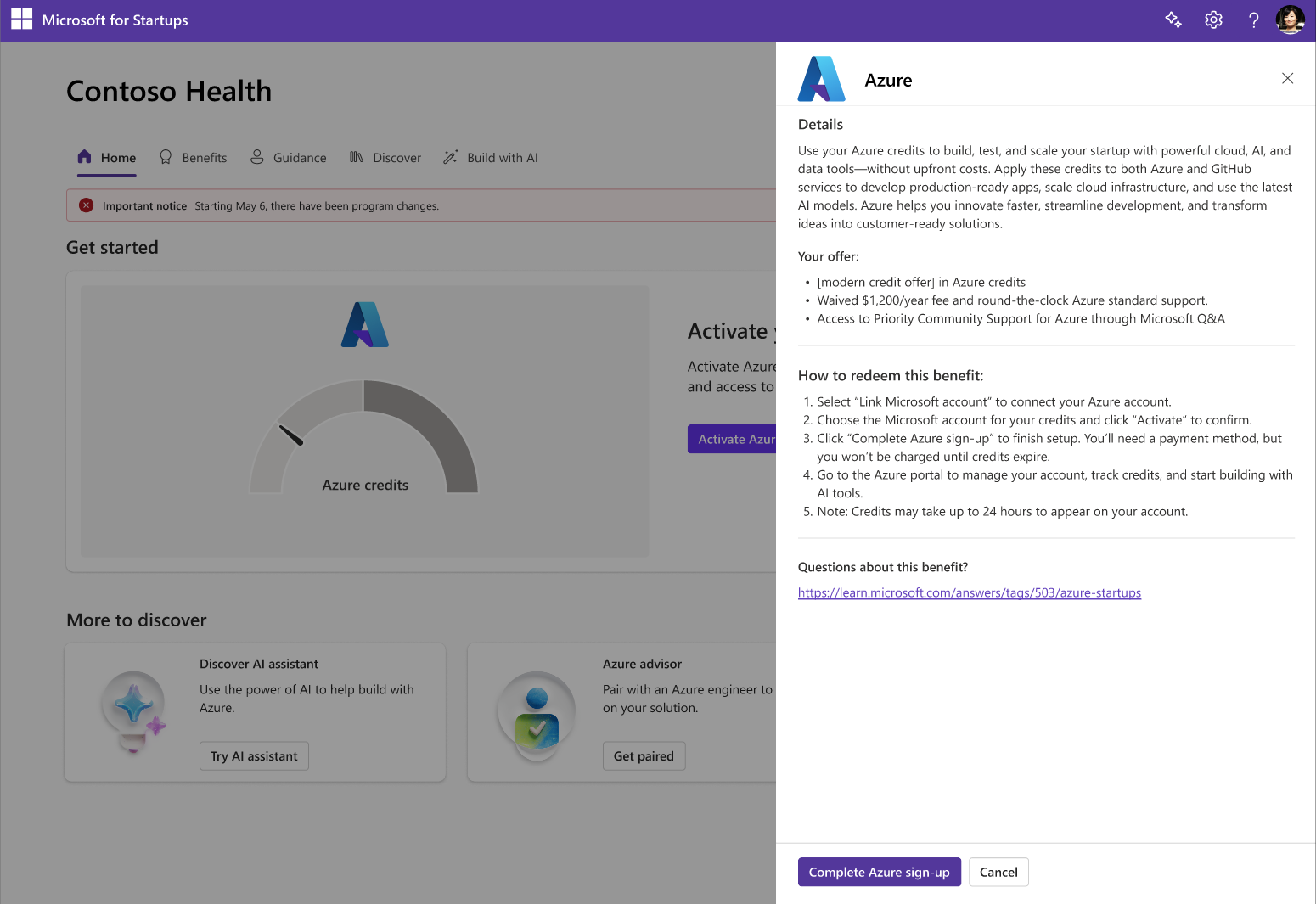Click the Try AI assistant button
This screenshot has height=904, width=1316.
pos(253,755)
